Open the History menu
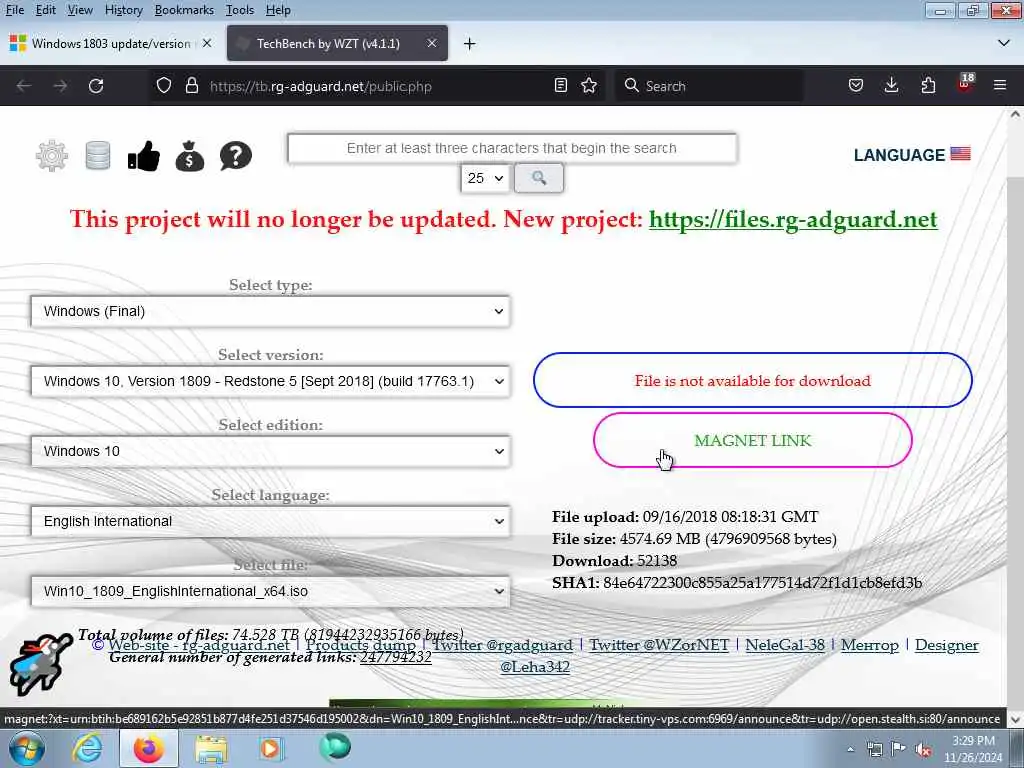 [x=123, y=10]
